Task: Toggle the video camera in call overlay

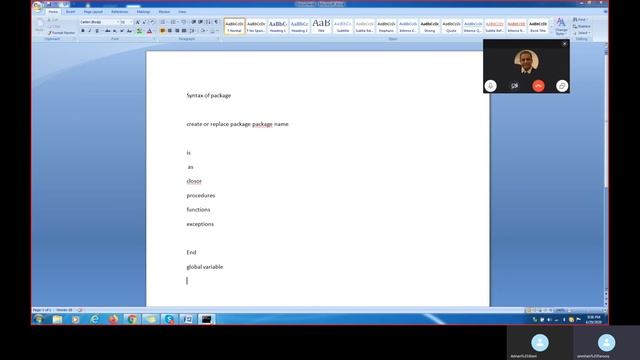Action: pyautogui.click(x=514, y=86)
